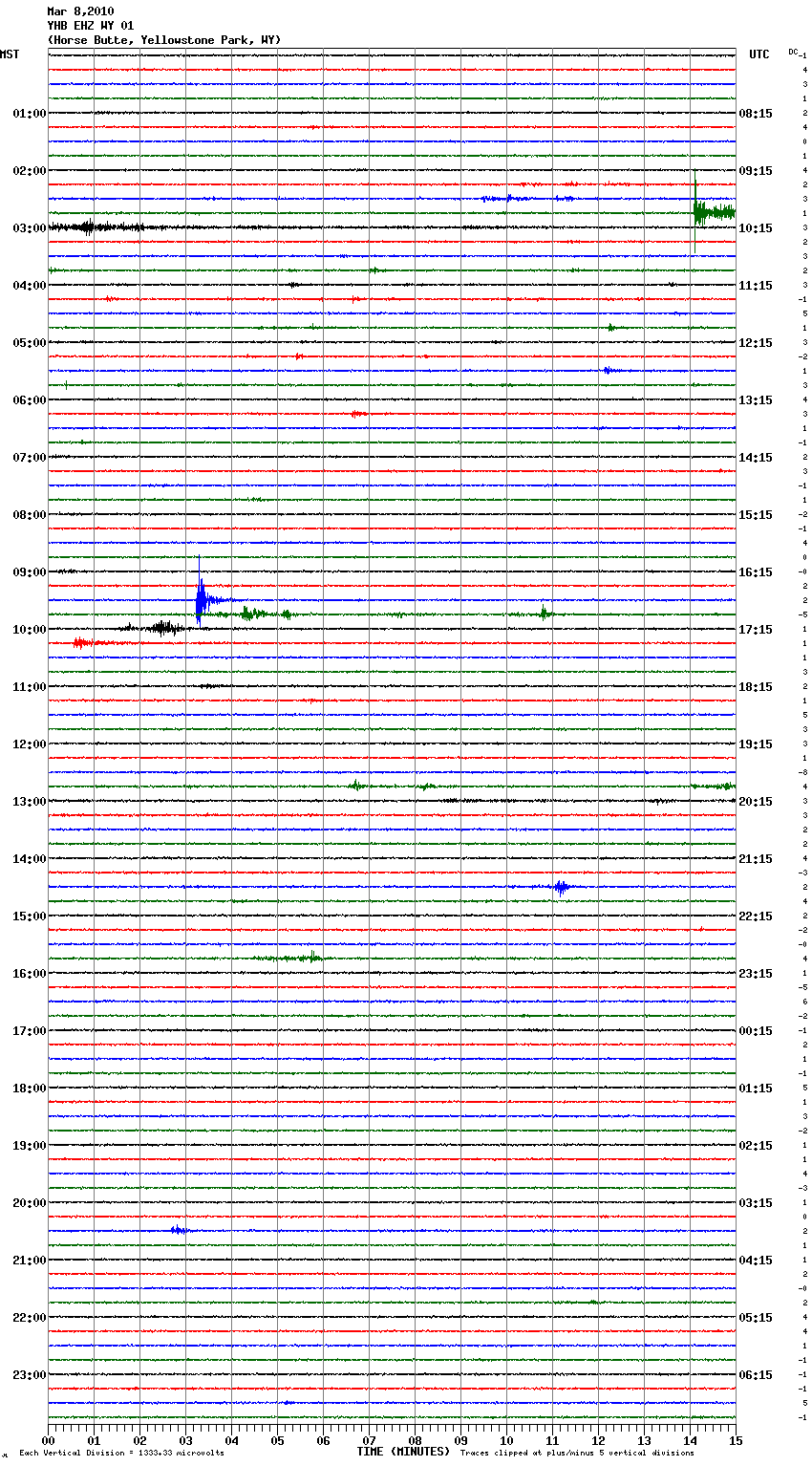Click the 18:00 MST hour label

(30, 1089)
